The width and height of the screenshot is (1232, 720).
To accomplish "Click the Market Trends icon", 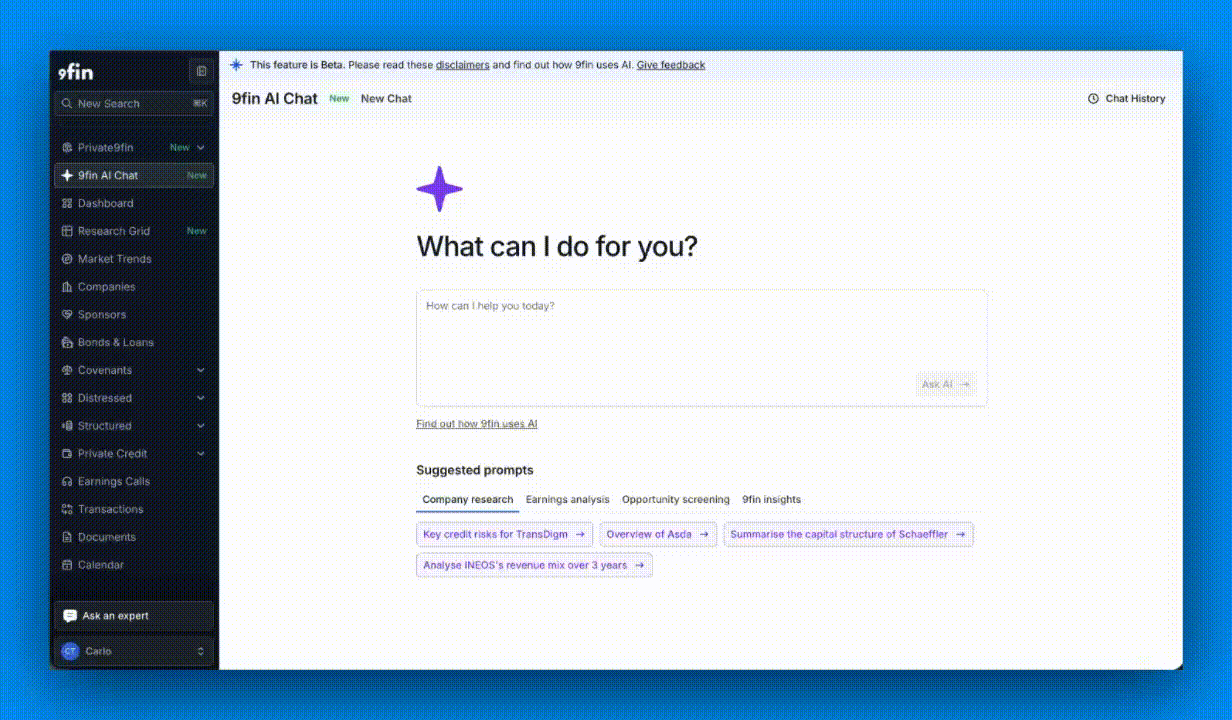I will coord(67,259).
